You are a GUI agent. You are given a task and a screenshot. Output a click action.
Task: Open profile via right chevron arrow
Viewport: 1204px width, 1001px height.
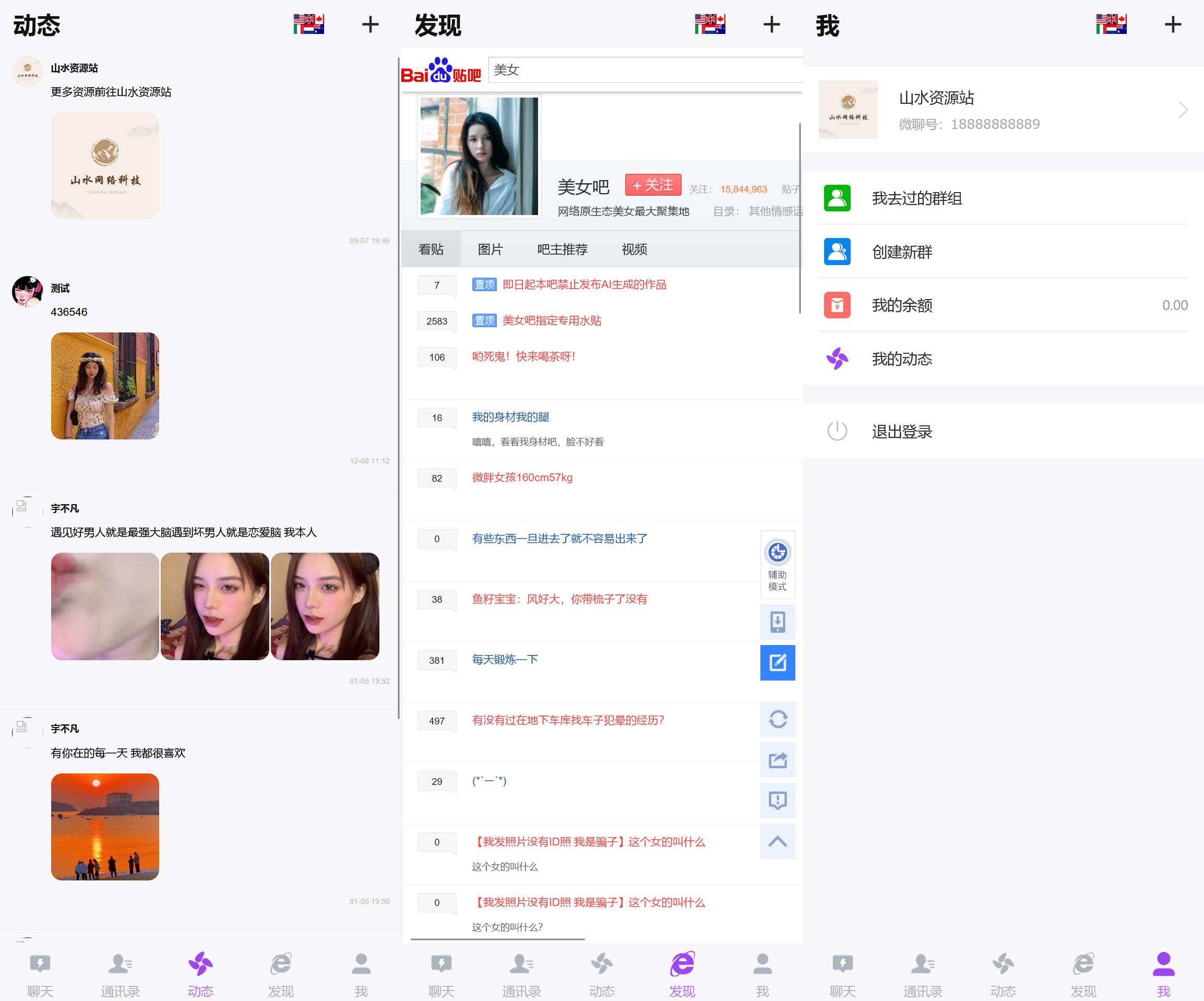1183,110
